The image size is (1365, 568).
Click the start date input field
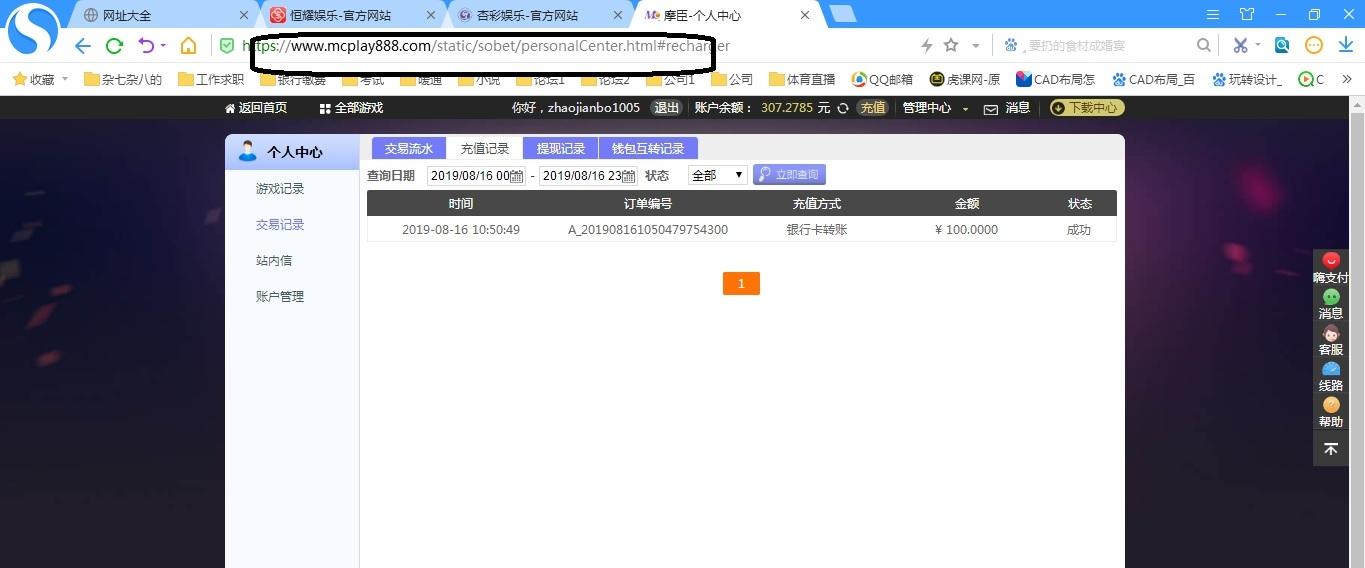point(476,176)
